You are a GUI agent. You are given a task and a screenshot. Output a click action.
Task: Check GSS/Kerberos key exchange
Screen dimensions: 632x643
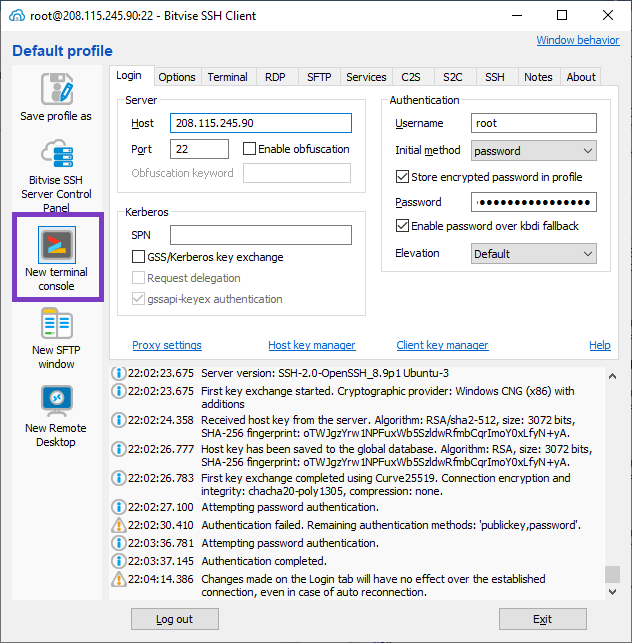[x=138, y=257]
